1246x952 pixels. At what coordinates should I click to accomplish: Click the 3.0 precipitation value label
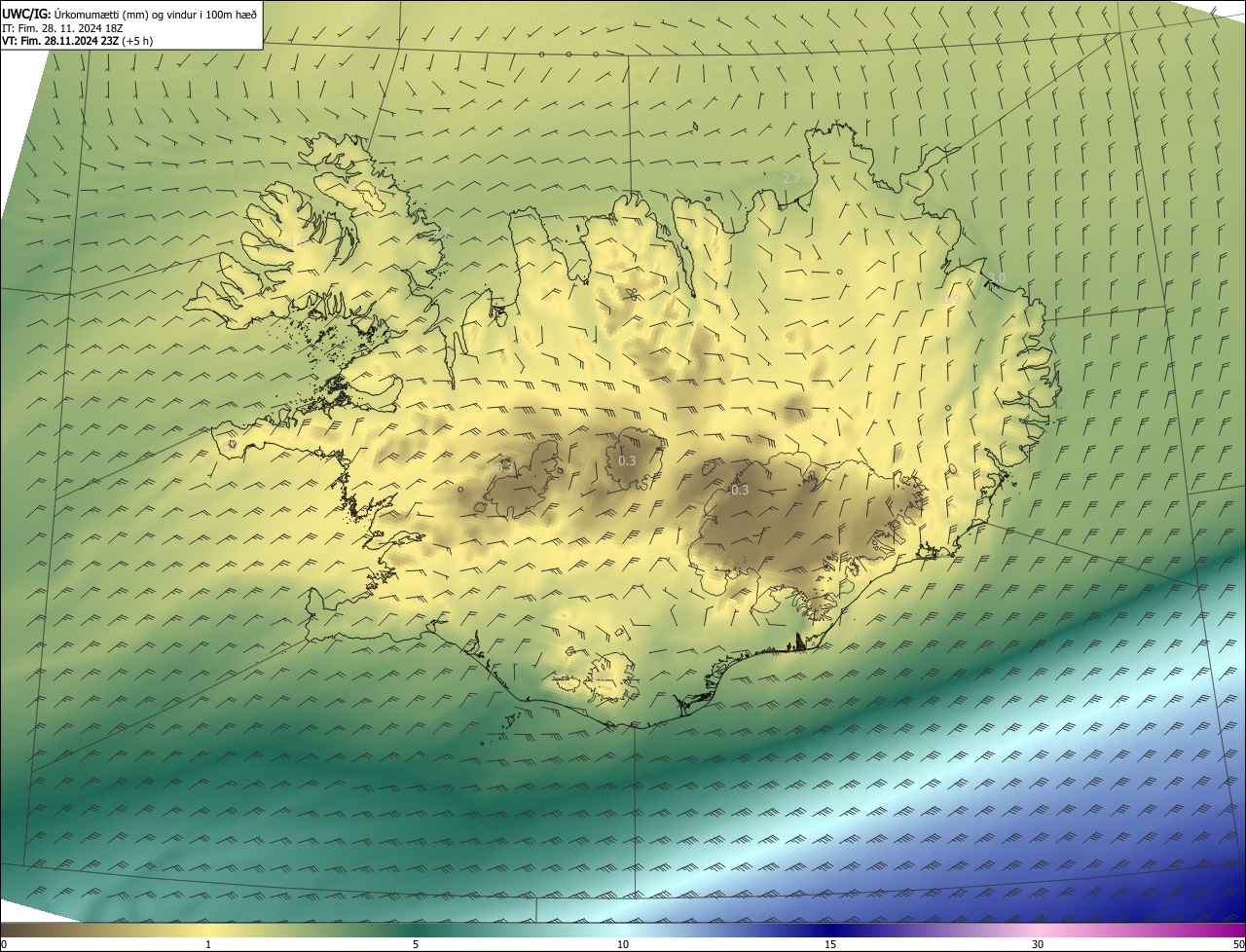pyautogui.click(x=997, y=277)
